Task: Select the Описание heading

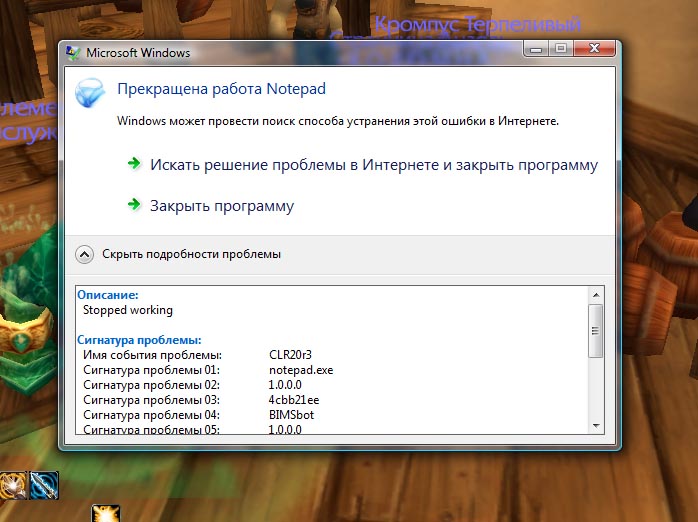Action: pos(108,295)
